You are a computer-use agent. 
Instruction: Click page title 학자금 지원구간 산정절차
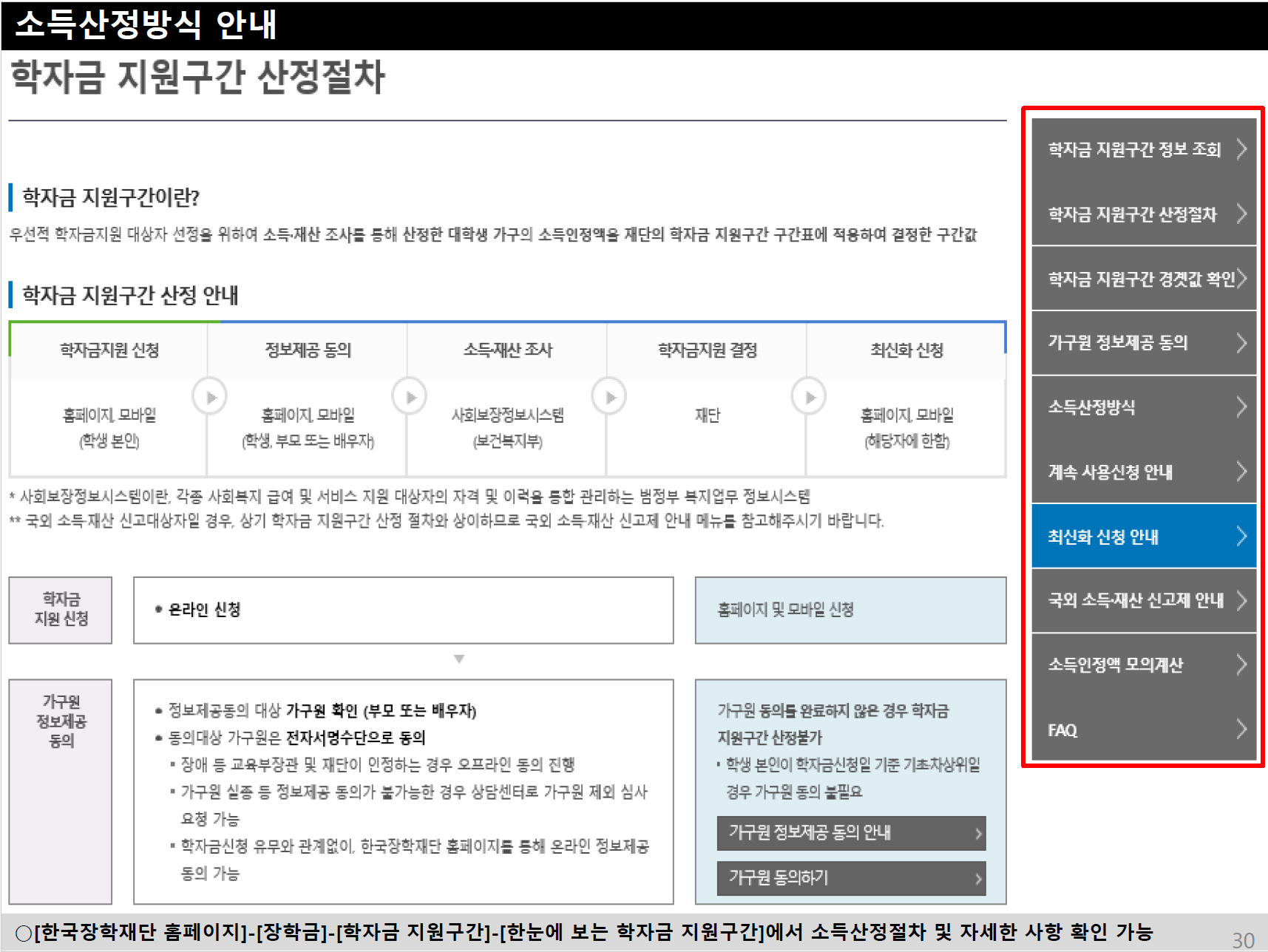tap(197, 77)
